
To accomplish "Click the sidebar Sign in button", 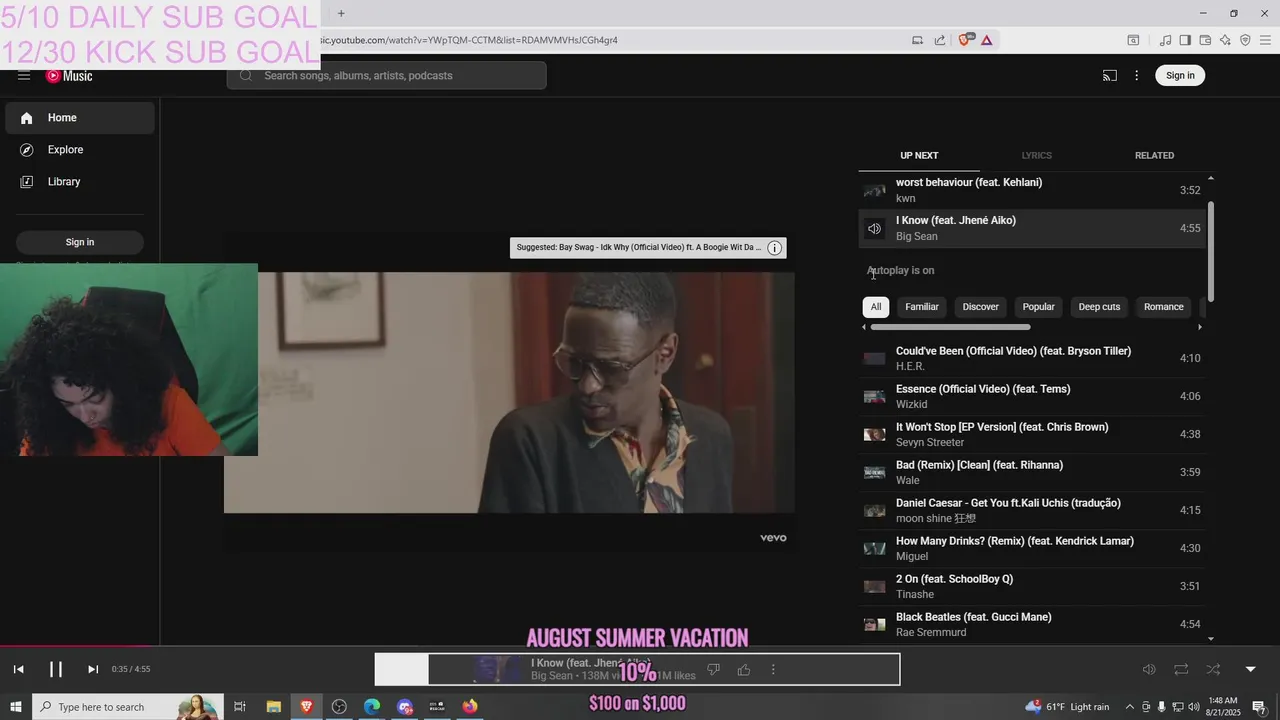I will coord(80,242).
